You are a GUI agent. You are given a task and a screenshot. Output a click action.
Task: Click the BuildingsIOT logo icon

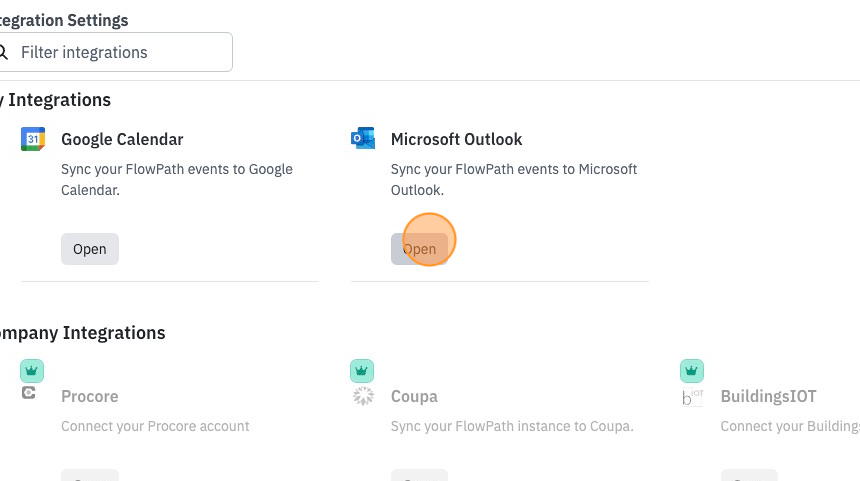point(692,397)
